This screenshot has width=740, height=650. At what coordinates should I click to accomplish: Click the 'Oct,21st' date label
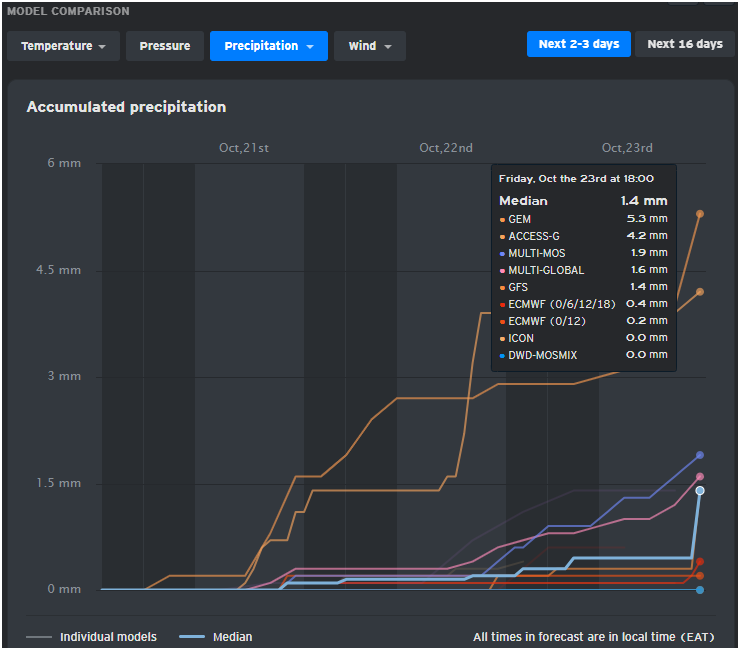point(244,148)
